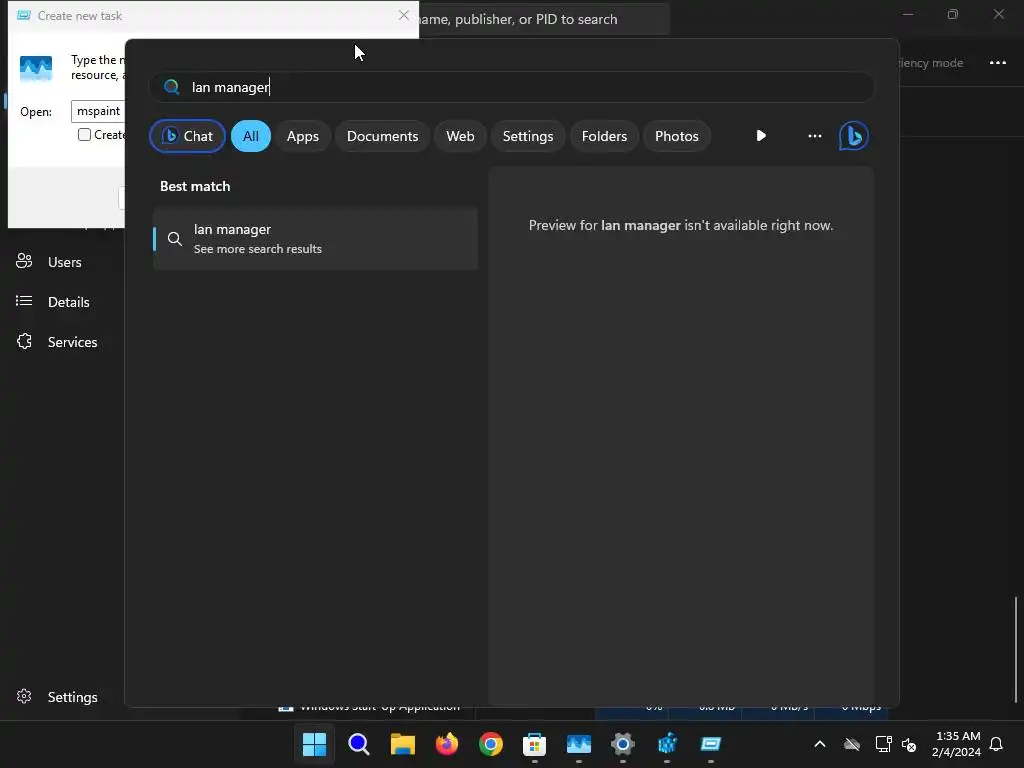Image resolution: width=1024 pixels, height=768 pixels.
Task: Open the Windows Start button
Action: pos(314,744)
